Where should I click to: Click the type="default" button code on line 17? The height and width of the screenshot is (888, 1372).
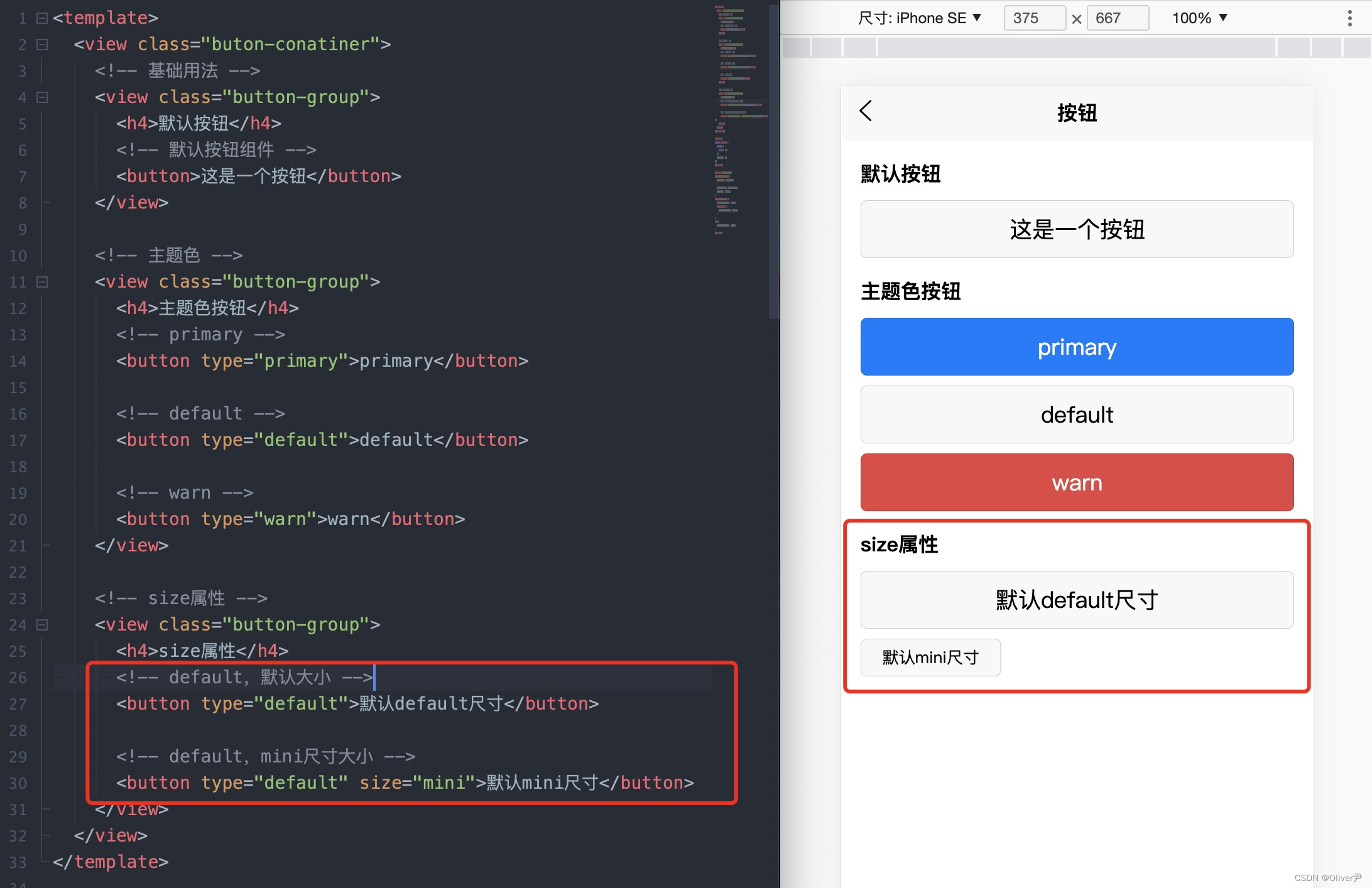[x=322, y=440]
